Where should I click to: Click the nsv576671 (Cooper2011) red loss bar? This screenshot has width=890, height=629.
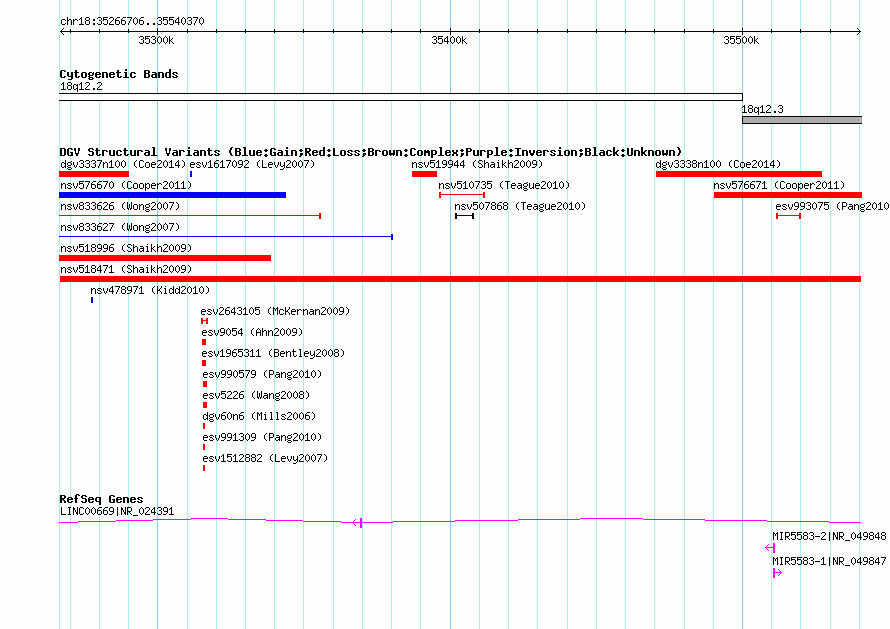[x=787, y=195]
